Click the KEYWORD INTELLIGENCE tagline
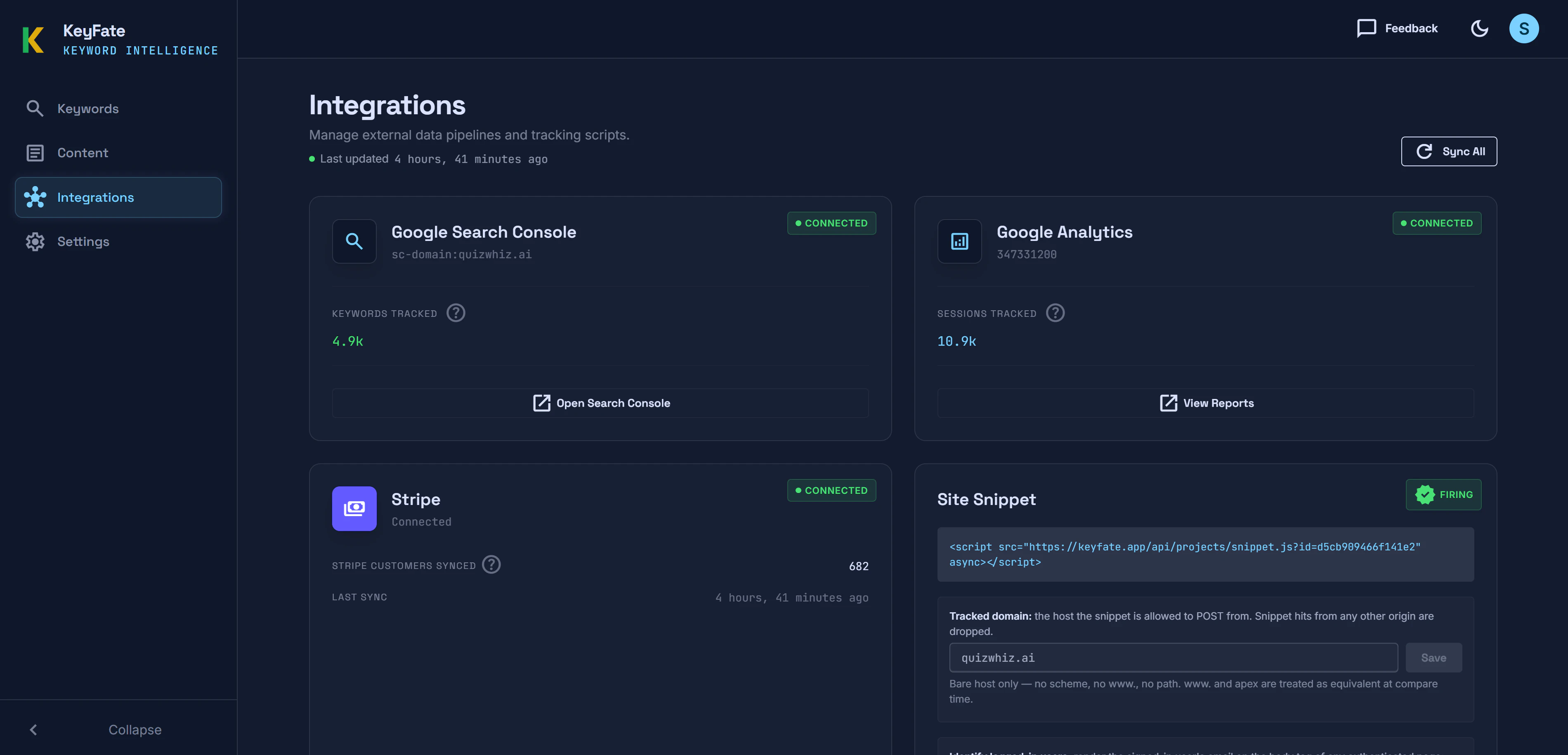The image size is (1568, 755). 141,50
